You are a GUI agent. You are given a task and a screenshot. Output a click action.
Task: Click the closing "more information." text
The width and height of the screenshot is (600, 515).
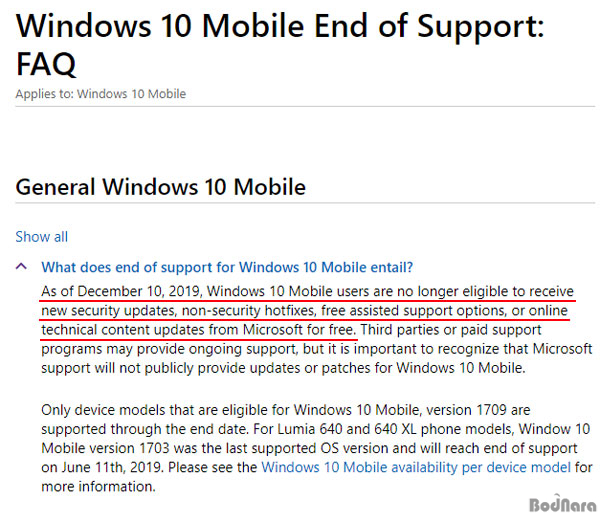pyautogui.click(x=98, y=486)
